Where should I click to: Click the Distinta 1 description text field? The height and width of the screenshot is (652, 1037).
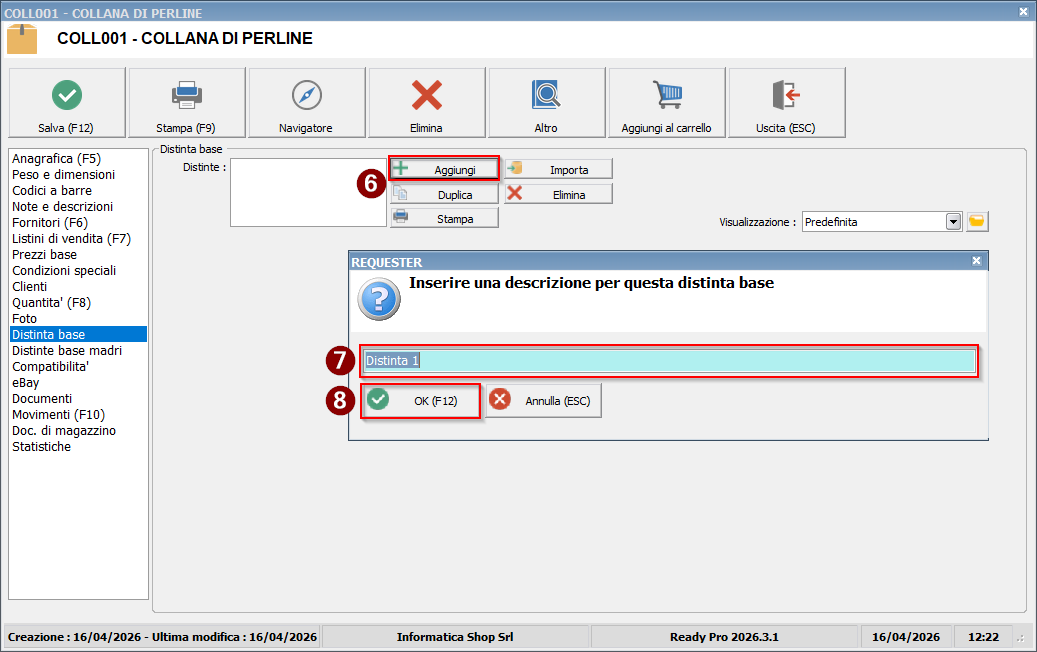[668, 360]
